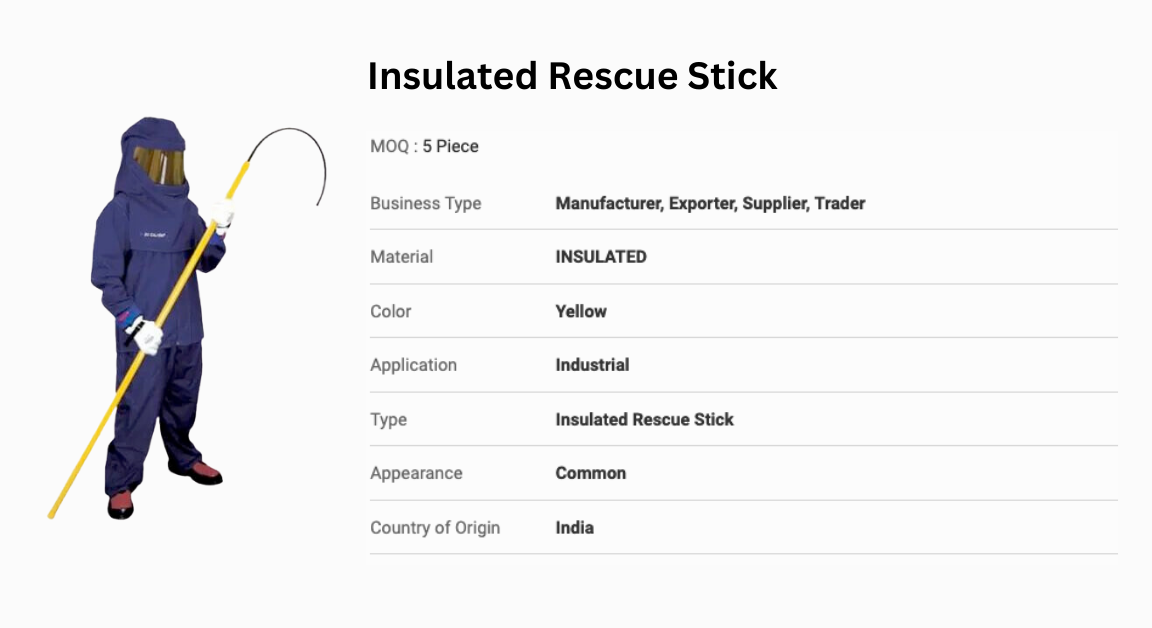The image size is (1152, 628).
Task: Select the Appearance field label
Action: (x=416, y=473)
